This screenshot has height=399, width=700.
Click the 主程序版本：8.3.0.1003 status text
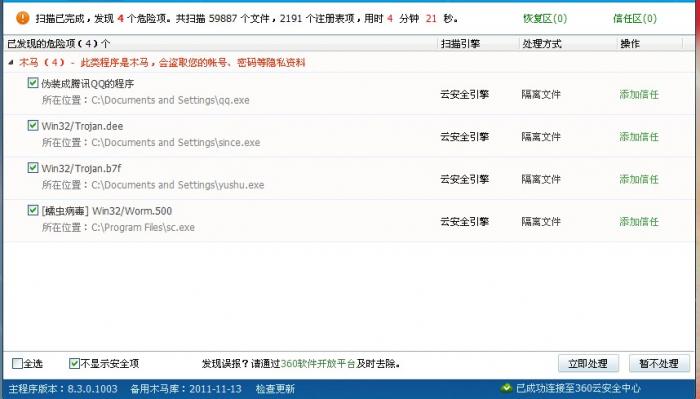pyautogui.click(x=63, y=389)
